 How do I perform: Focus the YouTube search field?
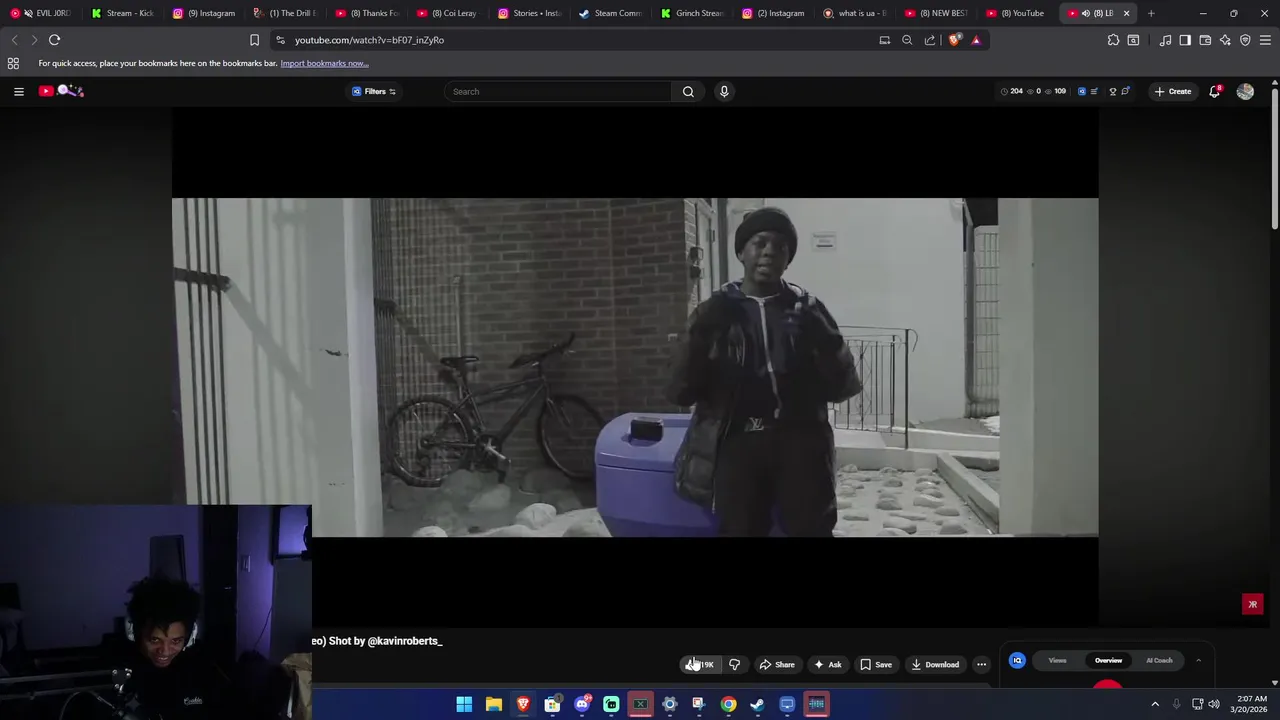click(559, 91)
